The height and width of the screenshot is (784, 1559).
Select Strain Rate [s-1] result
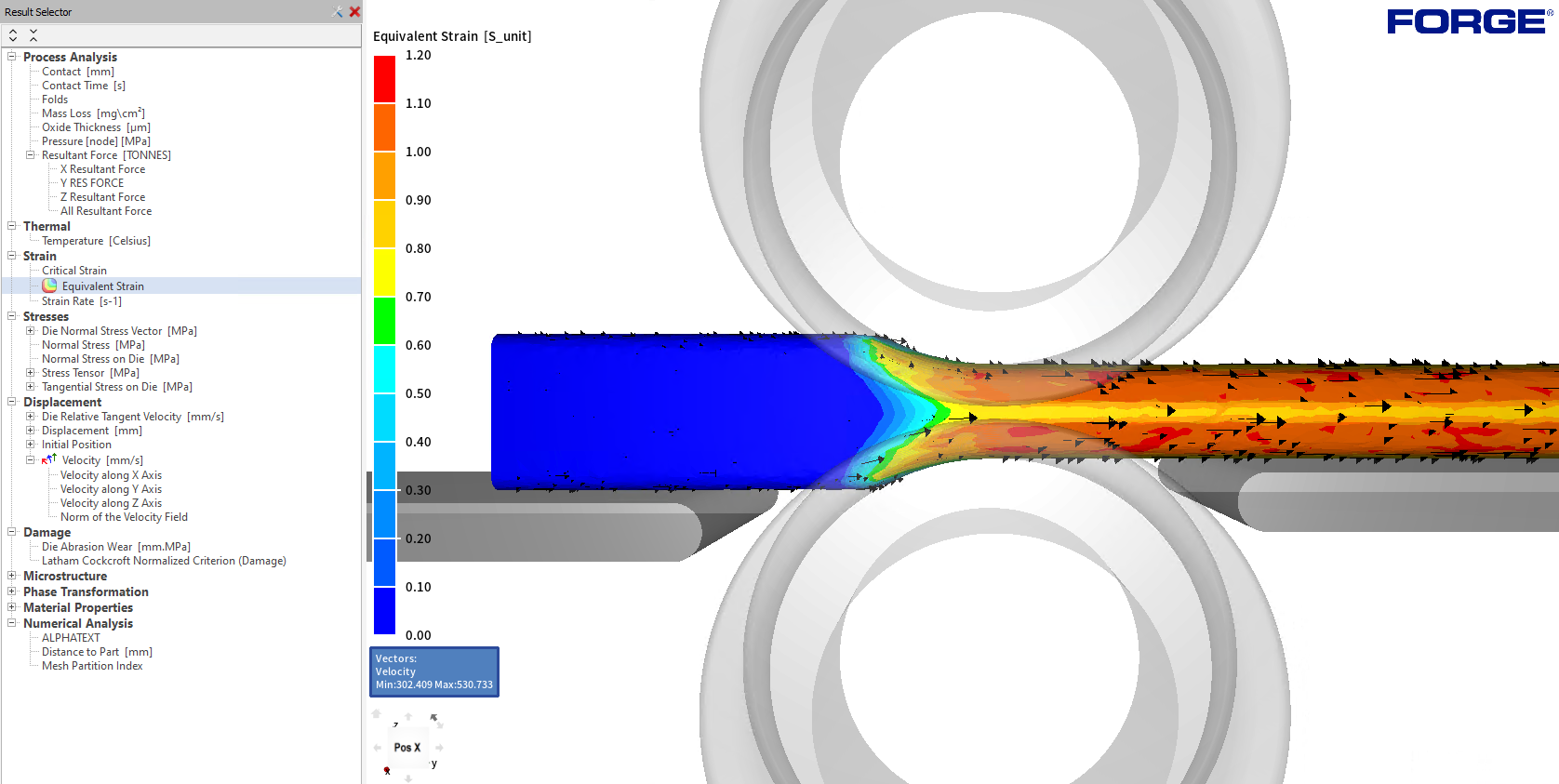(82, 301)
